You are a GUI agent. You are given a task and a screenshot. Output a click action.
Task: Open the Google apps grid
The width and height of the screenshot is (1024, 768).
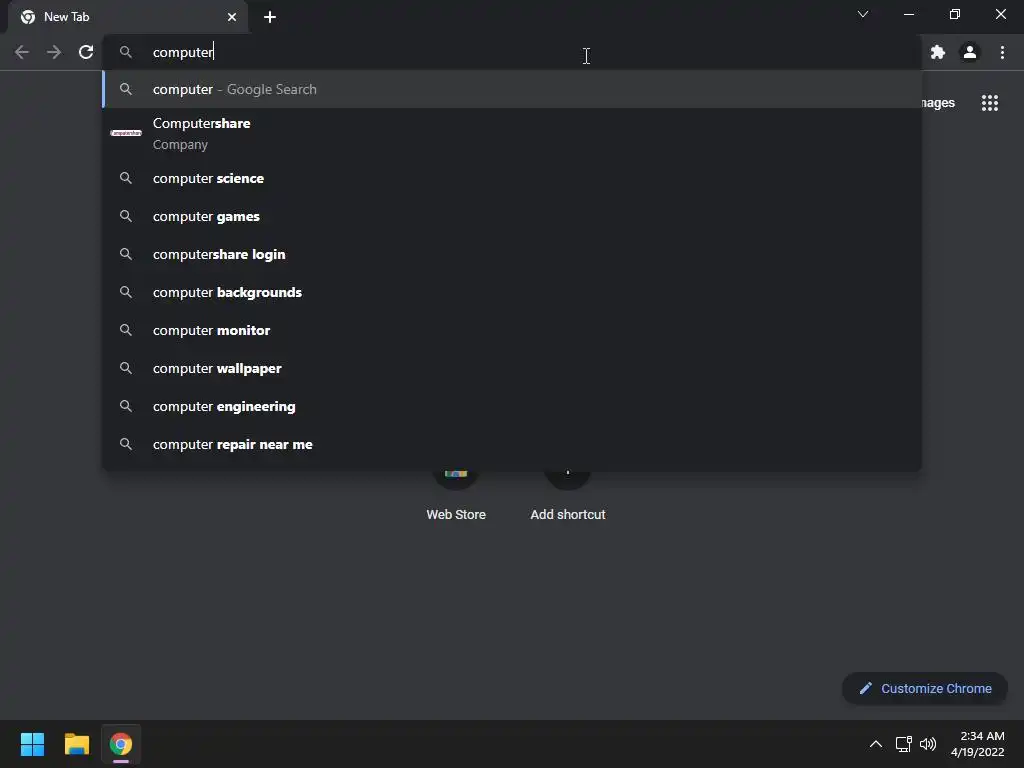[990, 103]
